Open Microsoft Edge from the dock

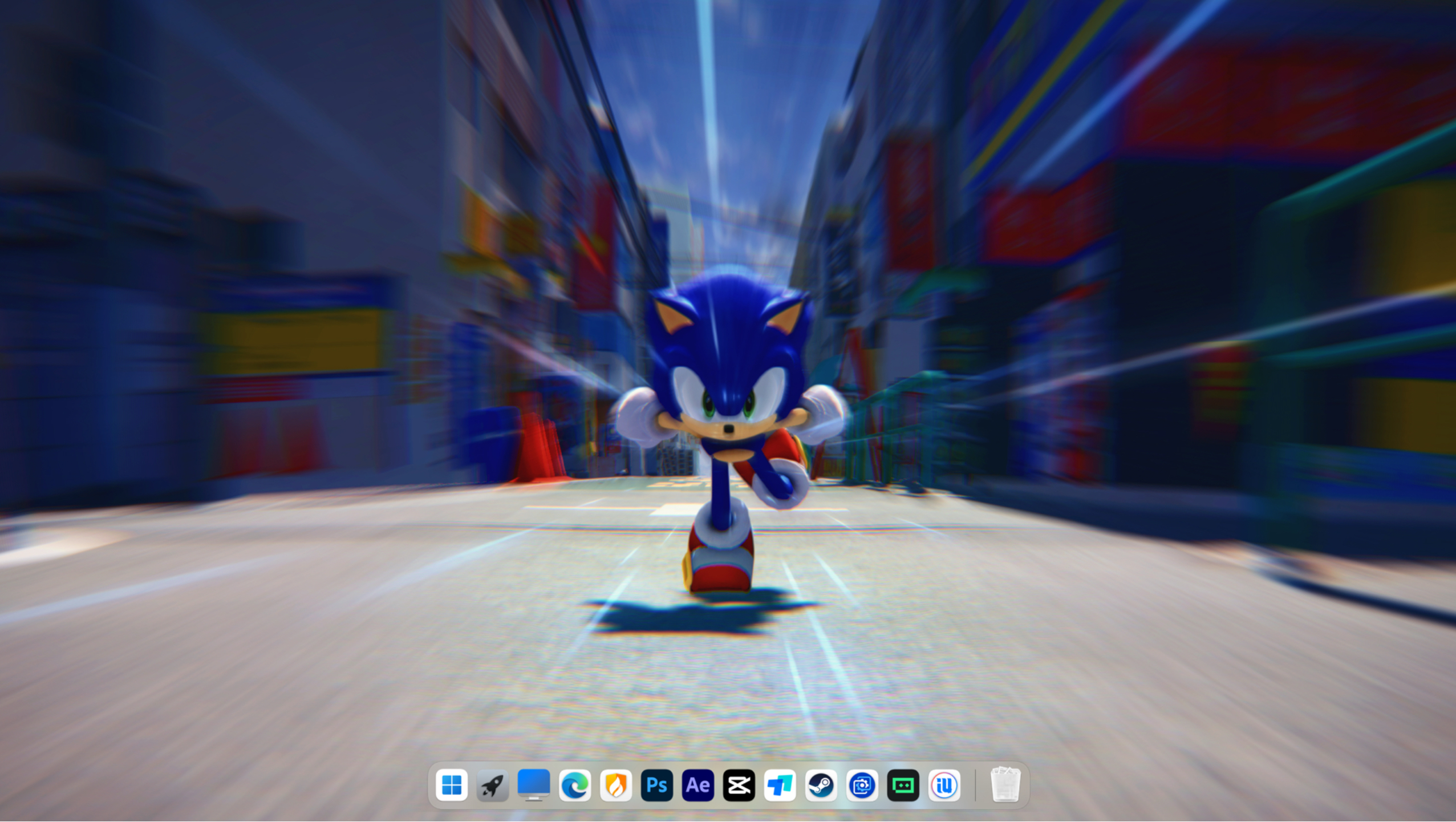click(x=575, y=785)
